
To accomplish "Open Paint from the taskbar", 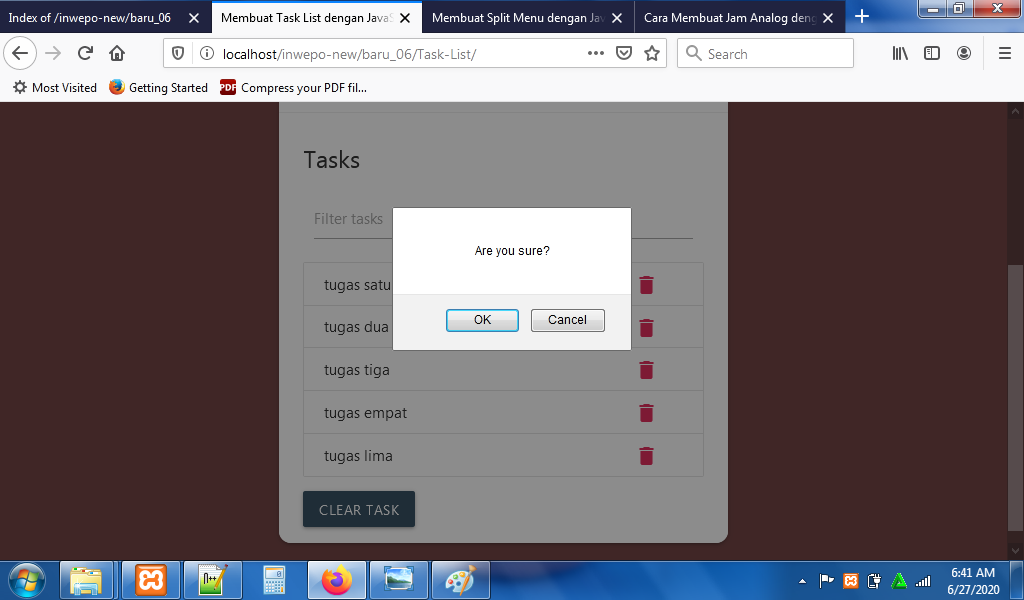I will [460, 580].
